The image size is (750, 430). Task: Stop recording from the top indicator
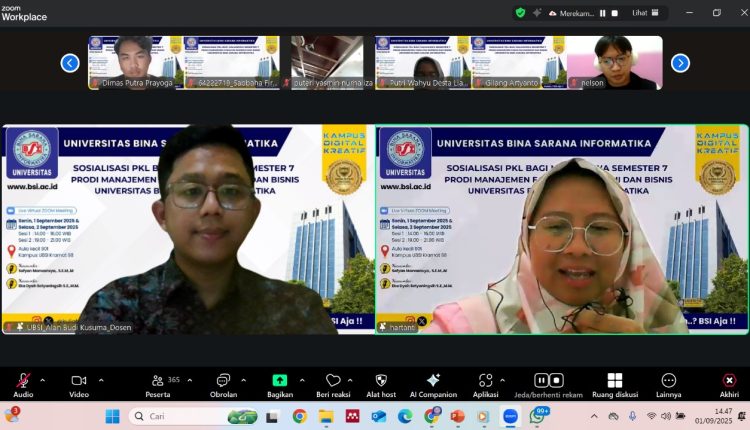pyautogui.click(x=615, y=13)
